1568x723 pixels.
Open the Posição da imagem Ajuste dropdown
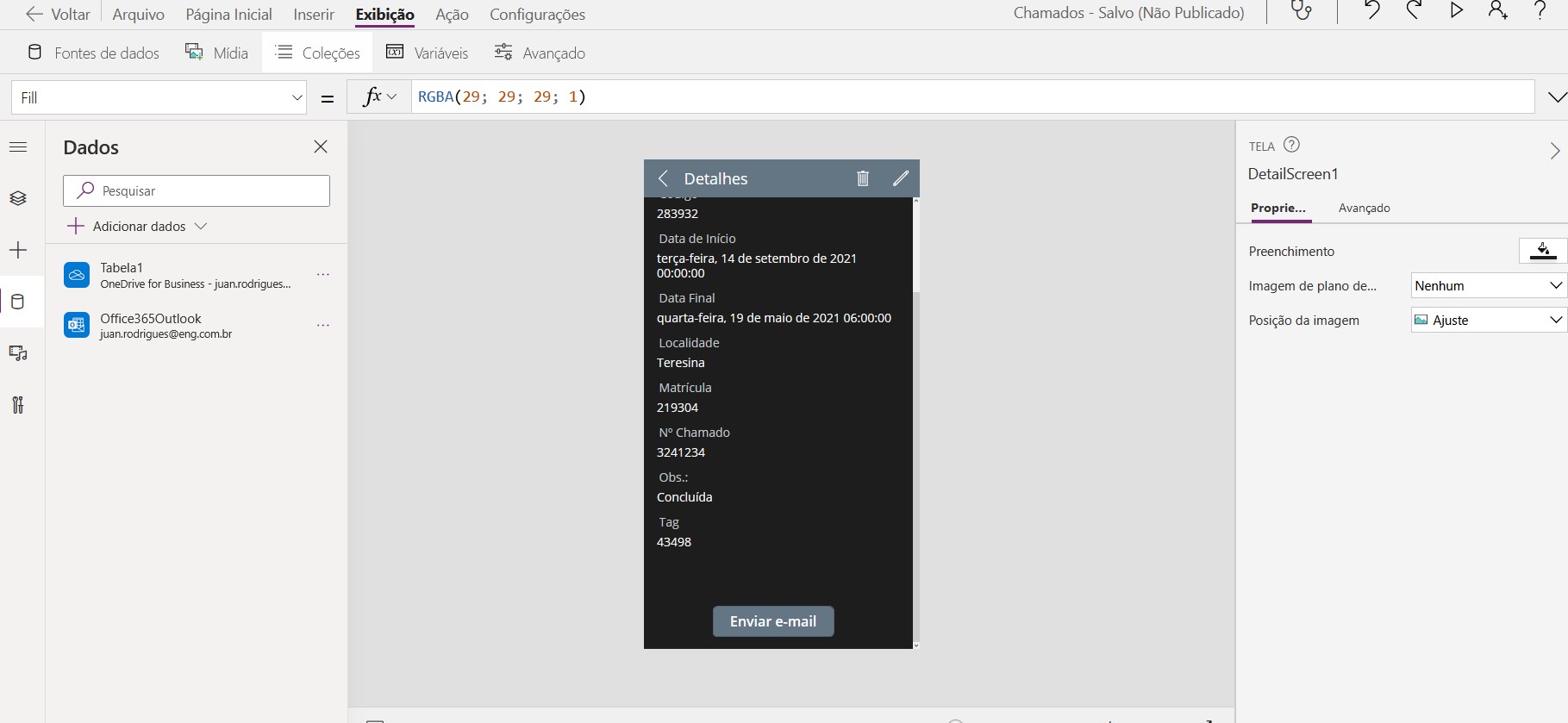[1488, 320]
